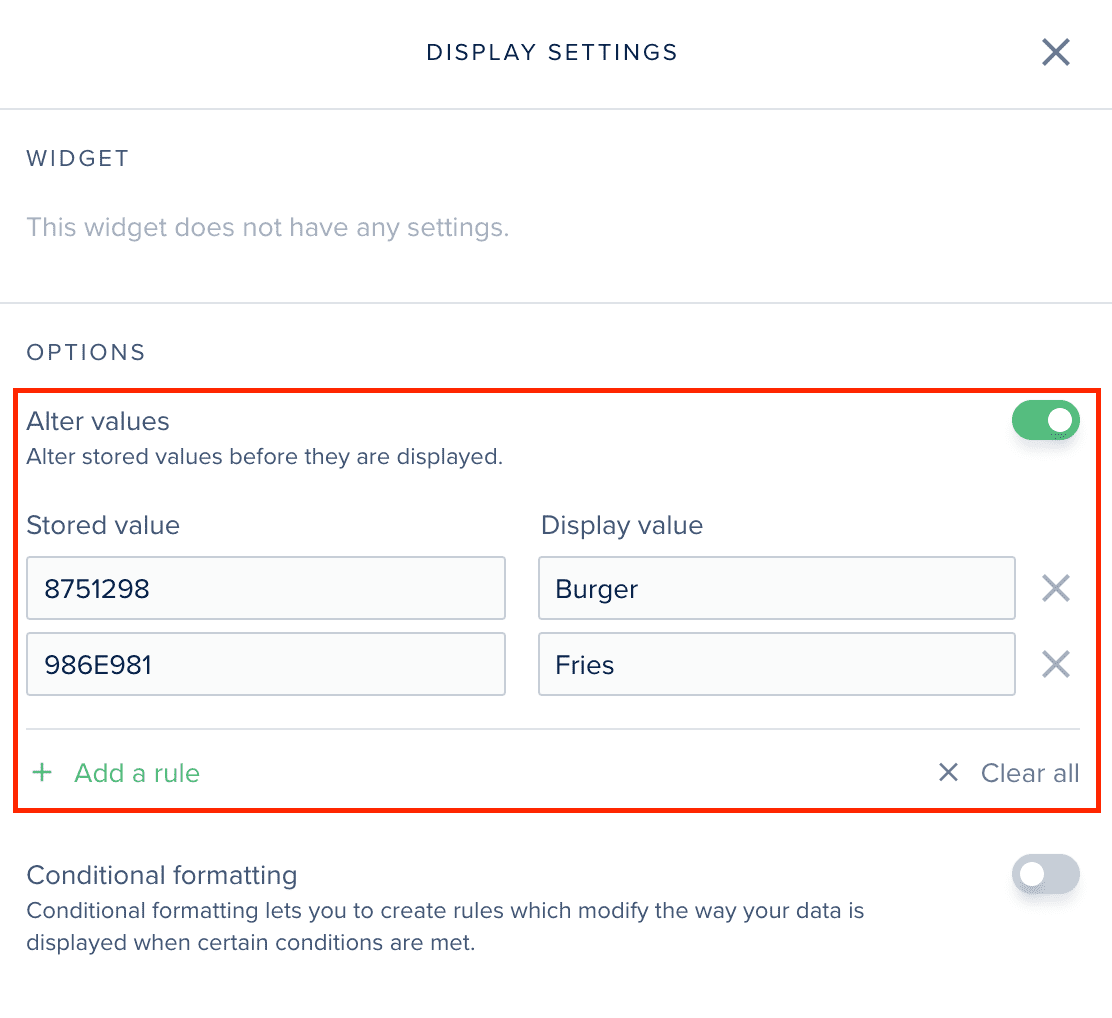The width and height of the screenshot is (1112, 1018).
Task: Delete the Fries rule row
Action: (1056, 664)
